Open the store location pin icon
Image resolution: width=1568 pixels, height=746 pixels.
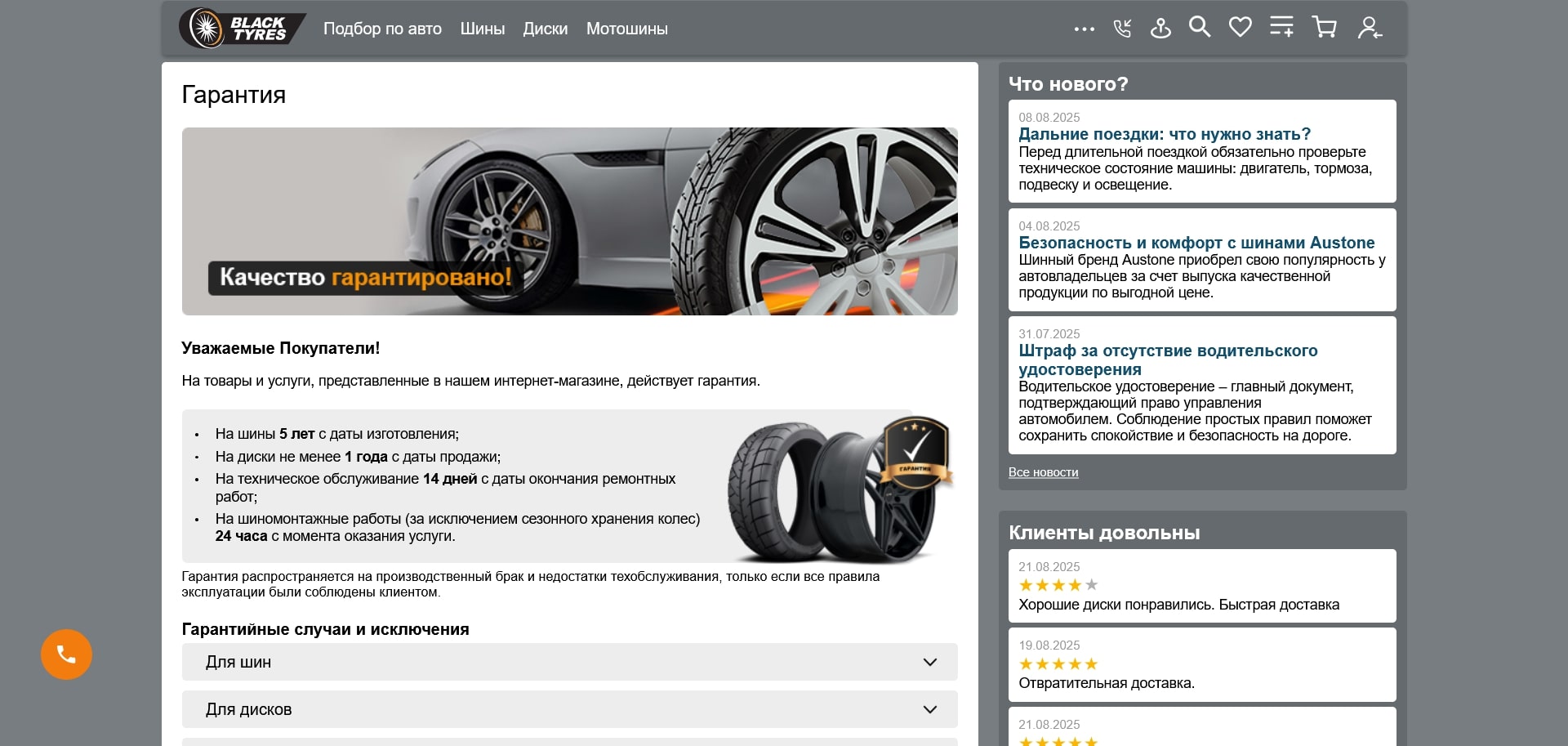click(1160, 28)
